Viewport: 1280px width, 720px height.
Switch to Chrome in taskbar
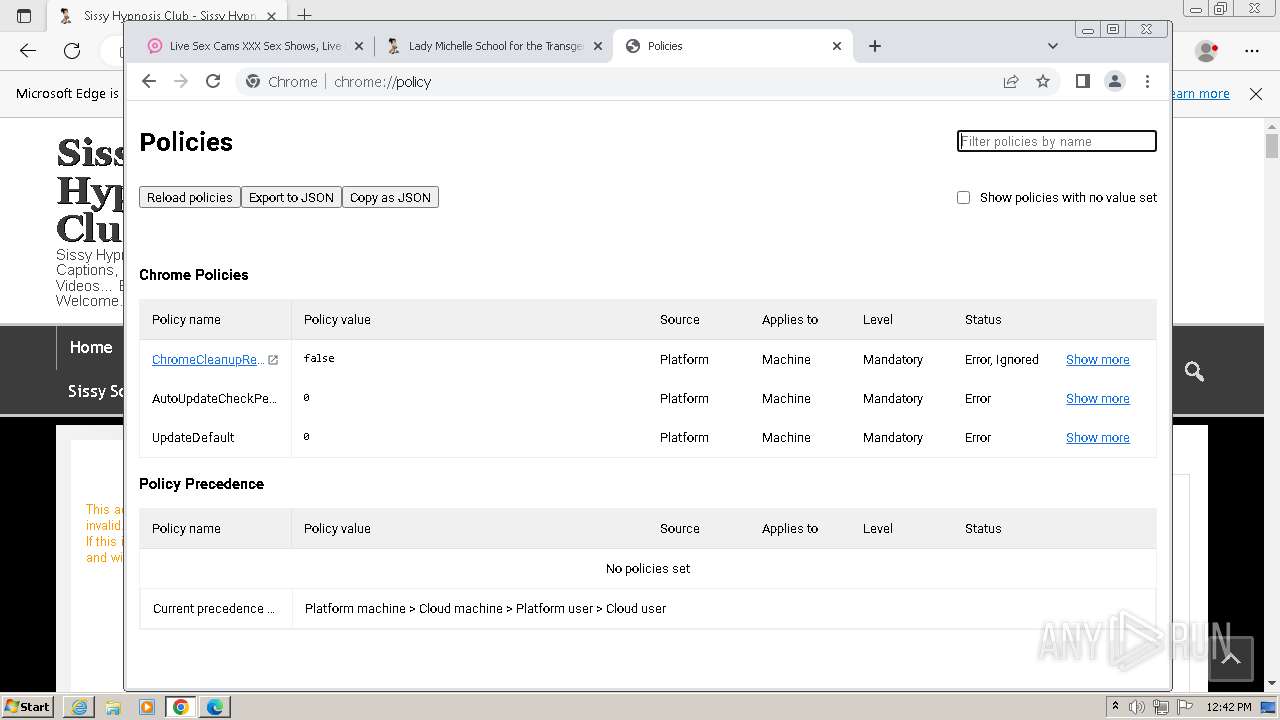click(x=181, y=706)
